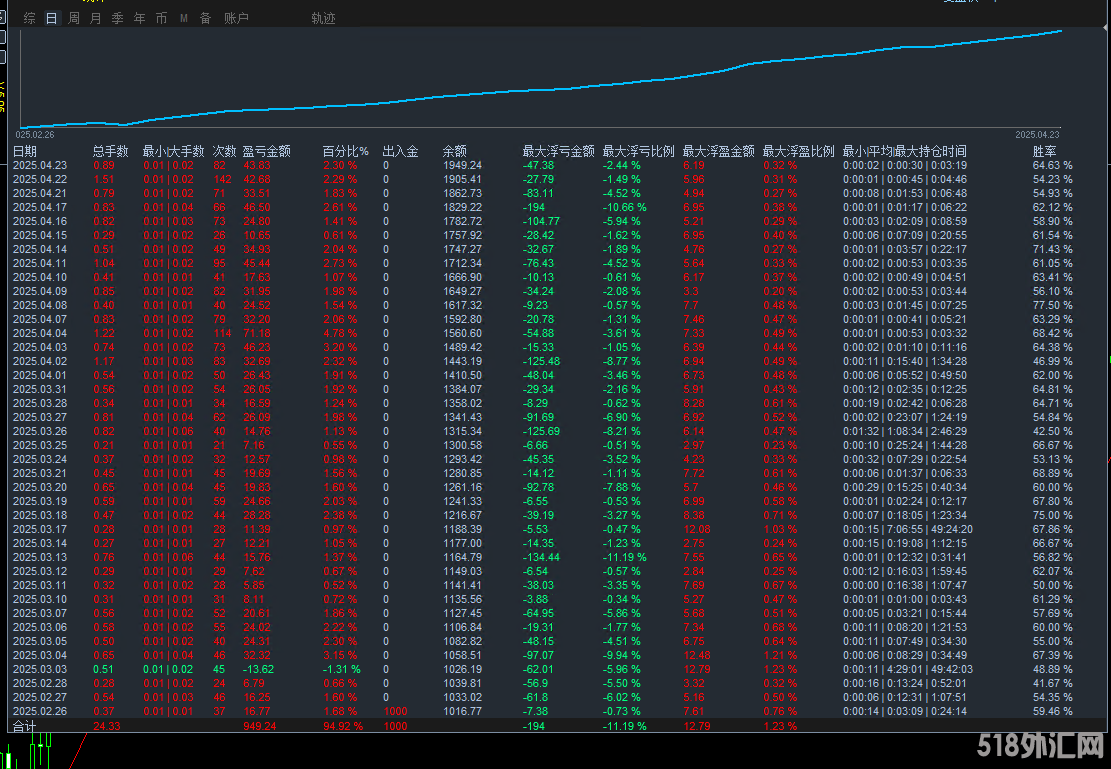
Task: Click the 最大浮亏金额 column header
Action: [x=558, y=151]
